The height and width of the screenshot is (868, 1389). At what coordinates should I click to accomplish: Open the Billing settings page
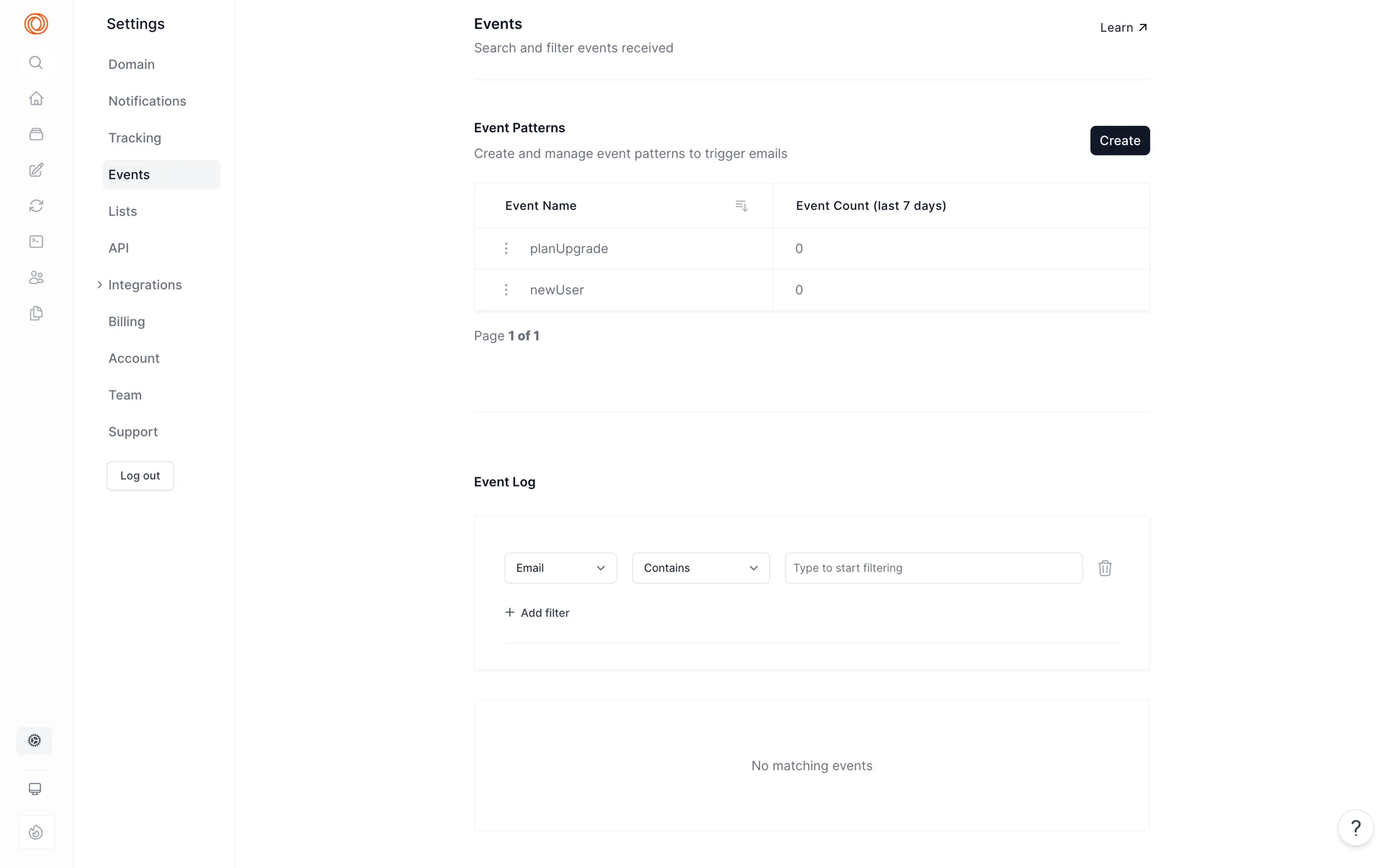click(x=127, y=322)
